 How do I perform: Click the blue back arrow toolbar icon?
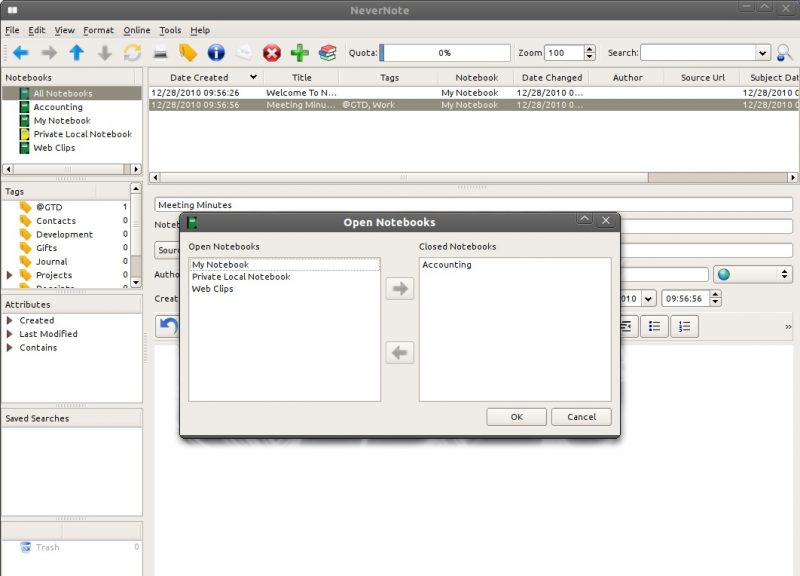point(20,53)
